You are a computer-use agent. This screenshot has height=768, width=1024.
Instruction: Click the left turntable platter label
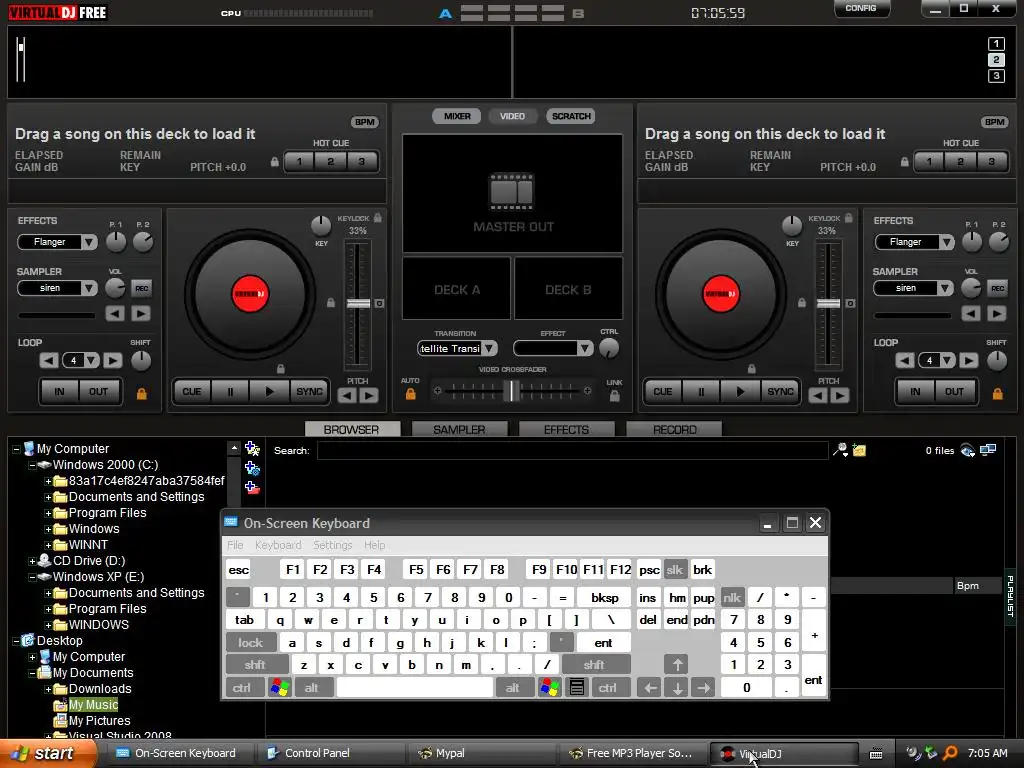click(250, 294)
